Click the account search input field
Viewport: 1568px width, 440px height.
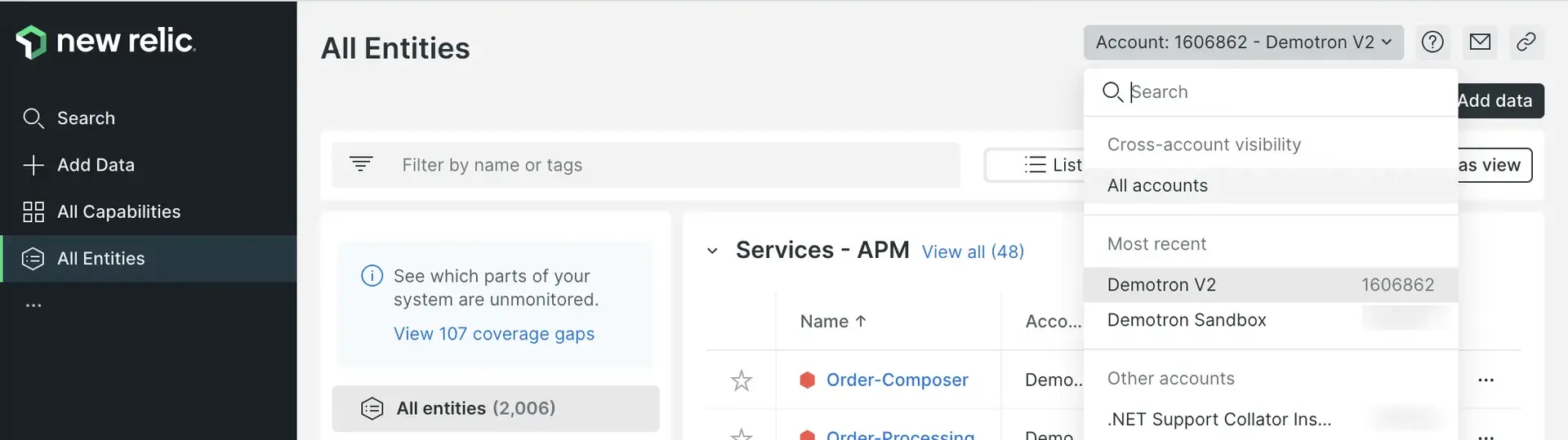pos(1282,92)
